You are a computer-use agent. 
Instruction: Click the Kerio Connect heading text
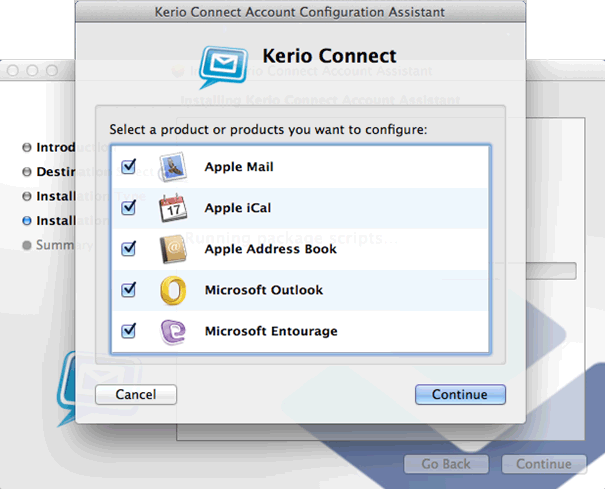[x=329, y=56]
